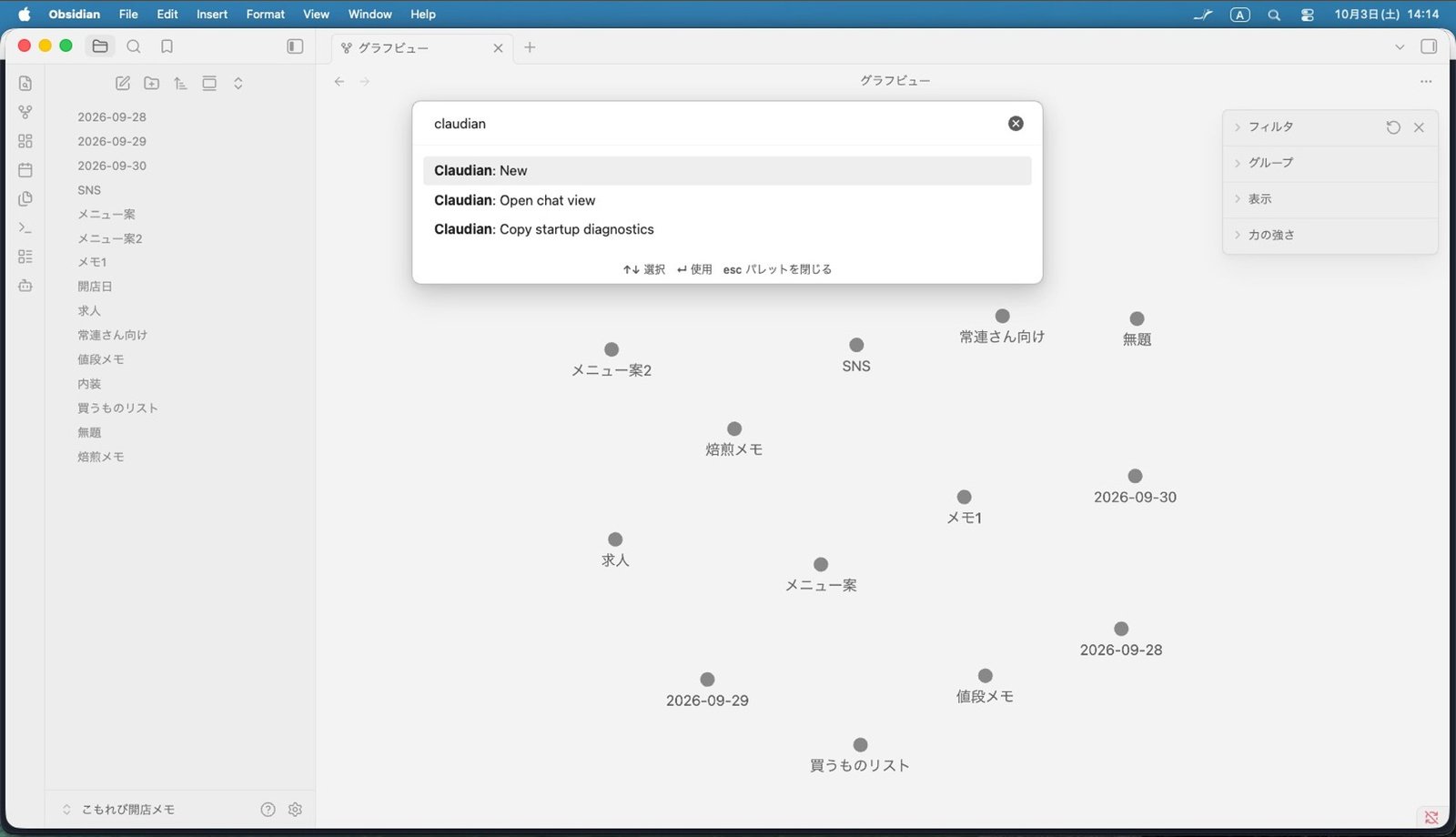Open today's daily note calendar icon

click(x=25, y=170)
